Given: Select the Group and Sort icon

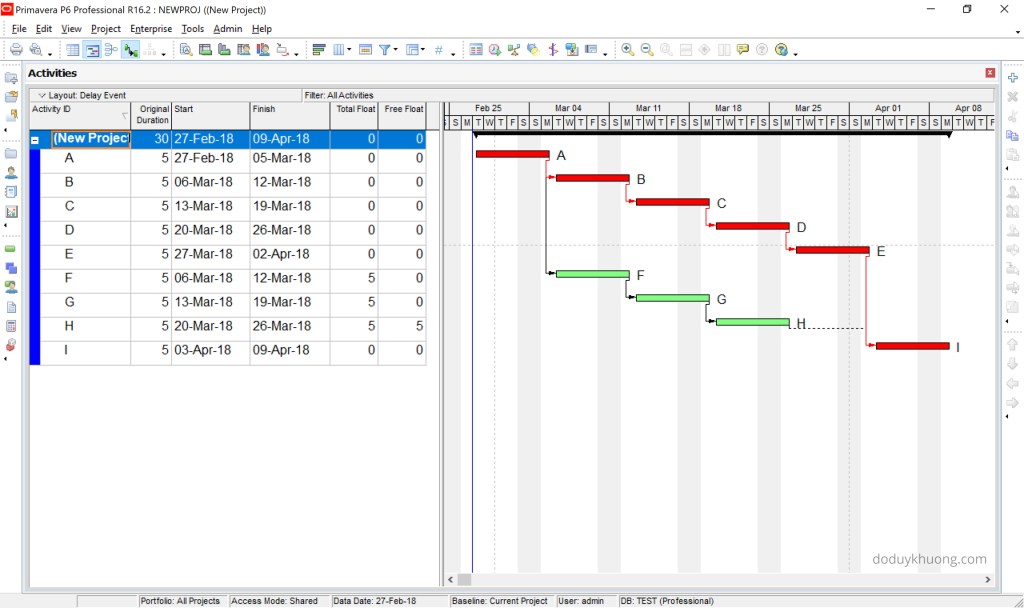Looking at the screenshot, I should click(320, 49).
